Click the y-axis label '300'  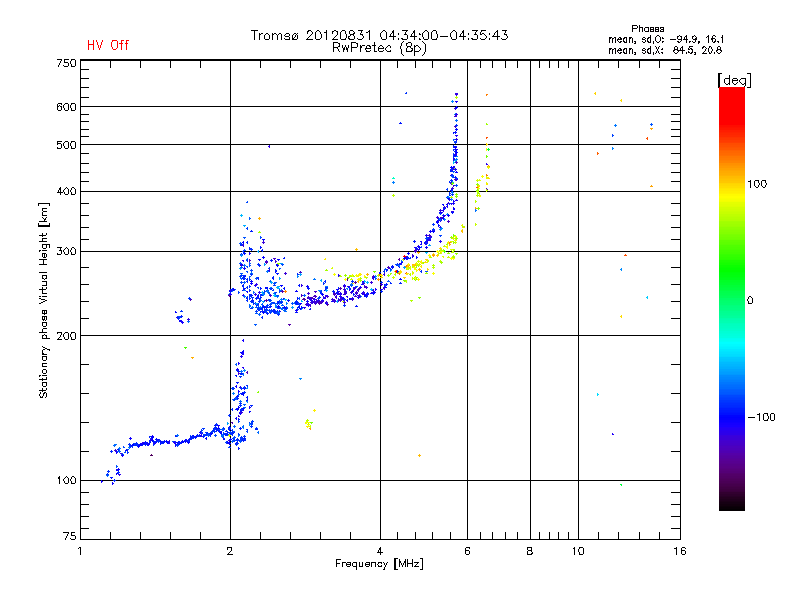66,251
